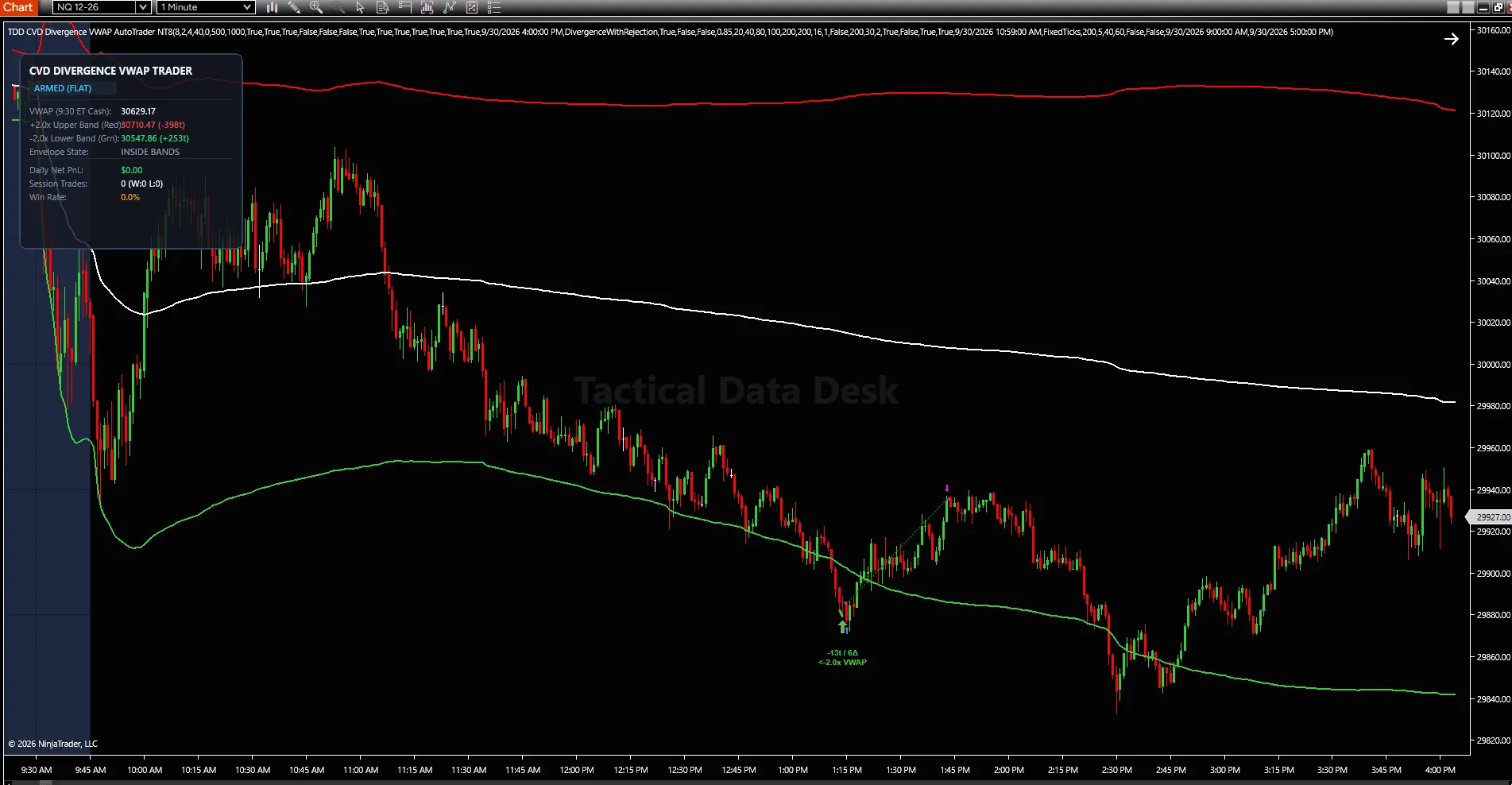Click the scroll-to-latest arrow on chart

1451,39
